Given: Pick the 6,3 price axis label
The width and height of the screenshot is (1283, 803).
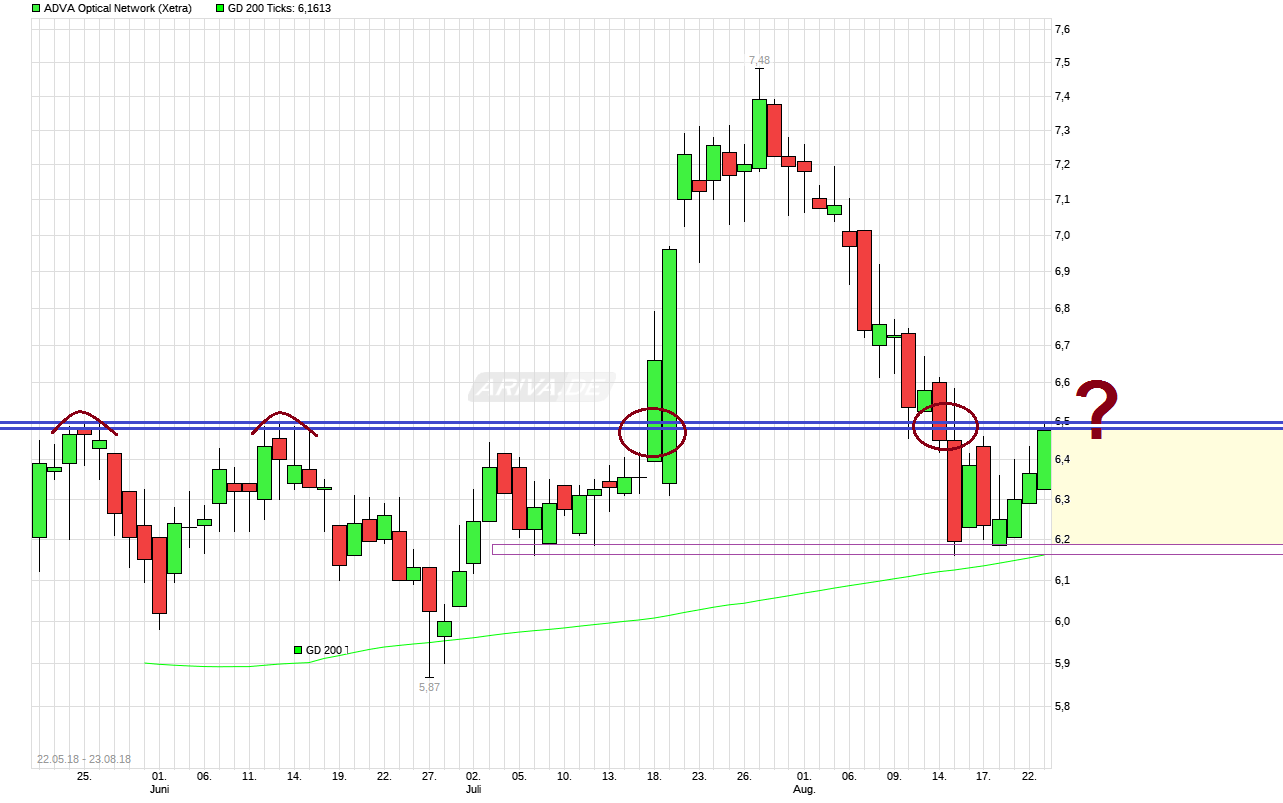Looking at the screenshot, I should click(x=1062, y=499).
